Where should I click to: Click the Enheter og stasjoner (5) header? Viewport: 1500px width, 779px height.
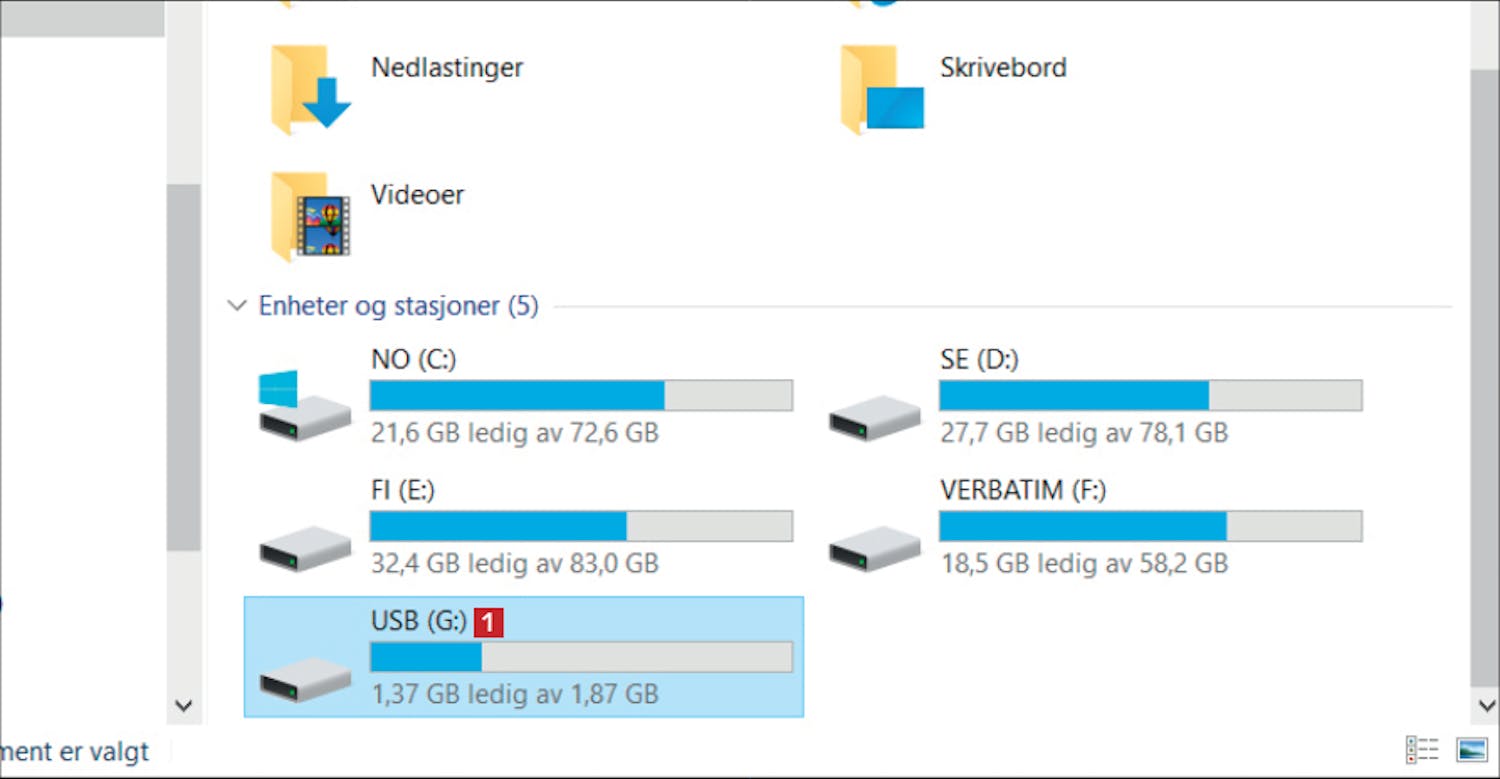click(398, 305)
